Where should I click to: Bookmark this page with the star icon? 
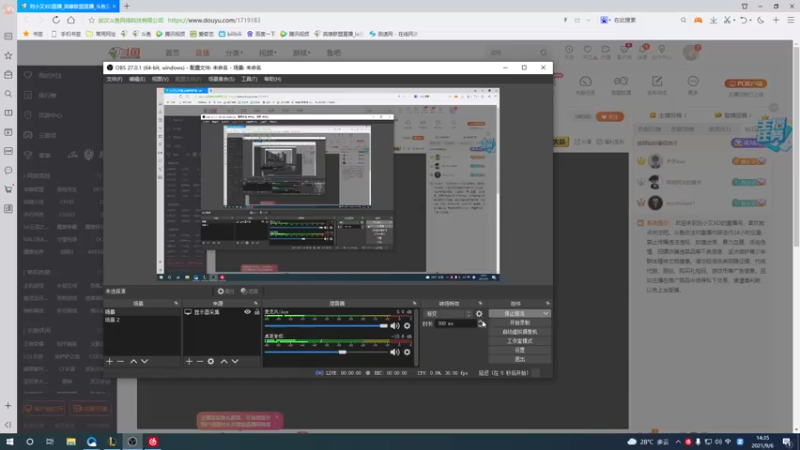click(x=91, y=20)
